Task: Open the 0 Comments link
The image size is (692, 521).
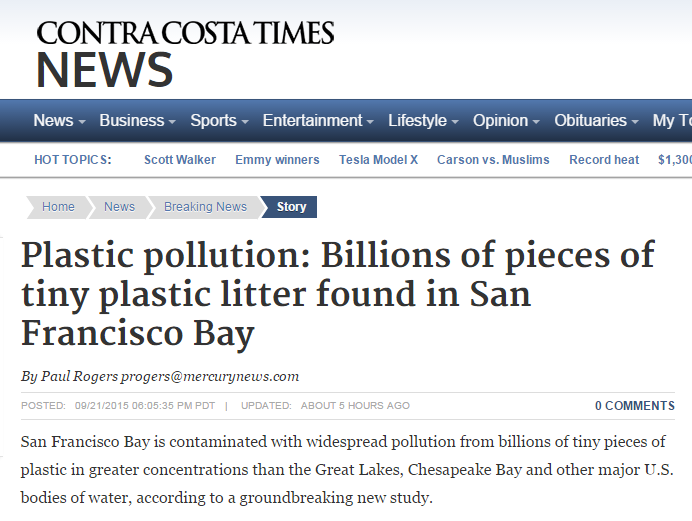Action: [635, 406]
